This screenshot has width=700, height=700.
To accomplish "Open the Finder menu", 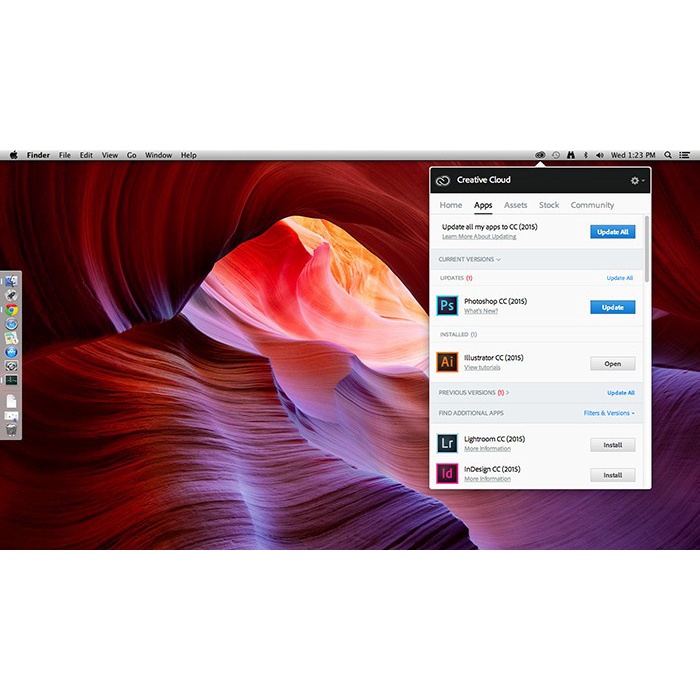I will tap(38, 155).
